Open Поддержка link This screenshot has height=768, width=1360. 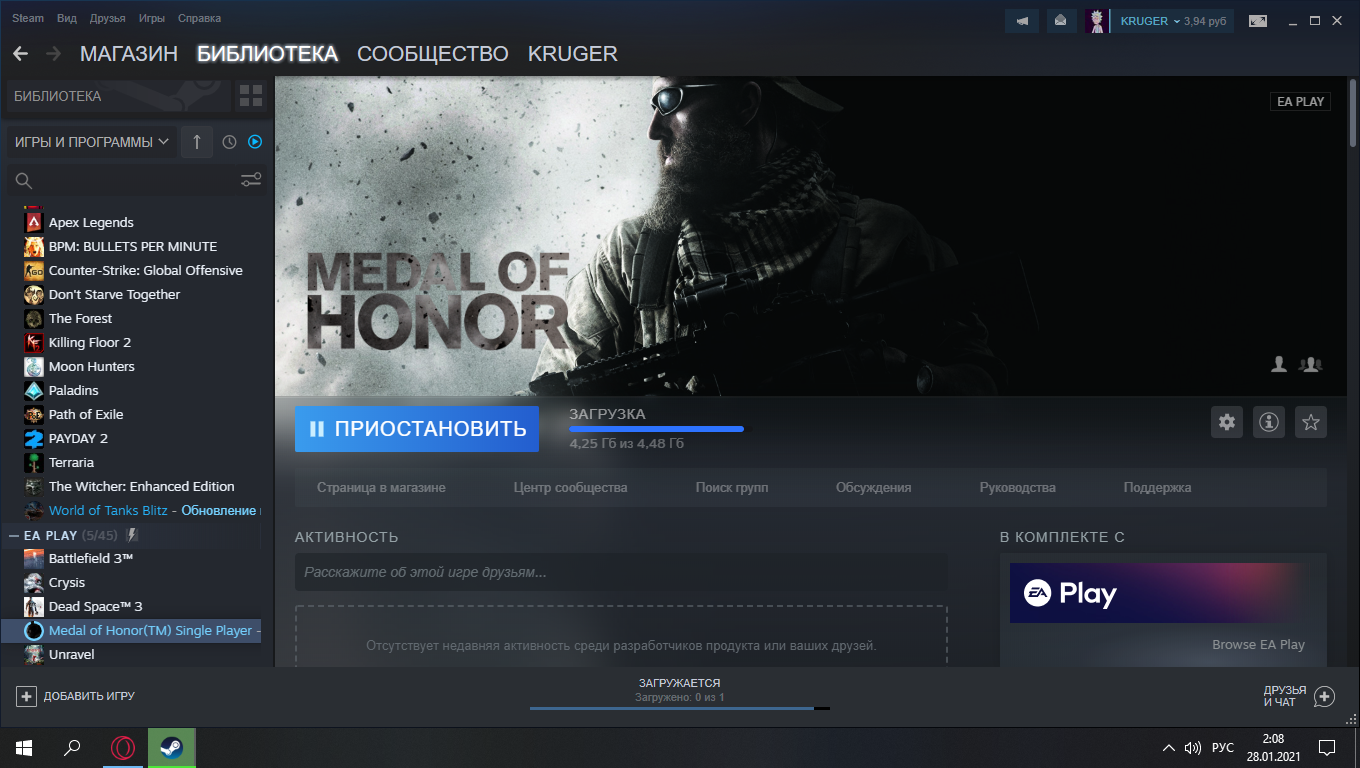click(1157, 488)
